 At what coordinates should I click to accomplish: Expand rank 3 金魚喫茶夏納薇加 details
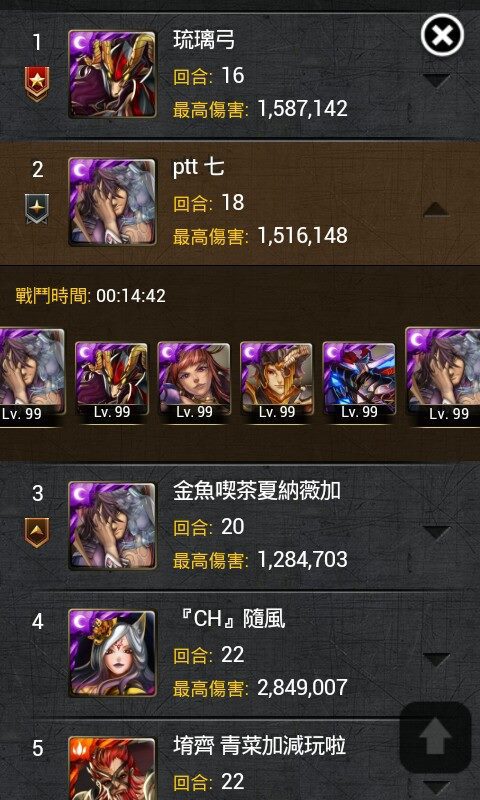tap(437, 533)
